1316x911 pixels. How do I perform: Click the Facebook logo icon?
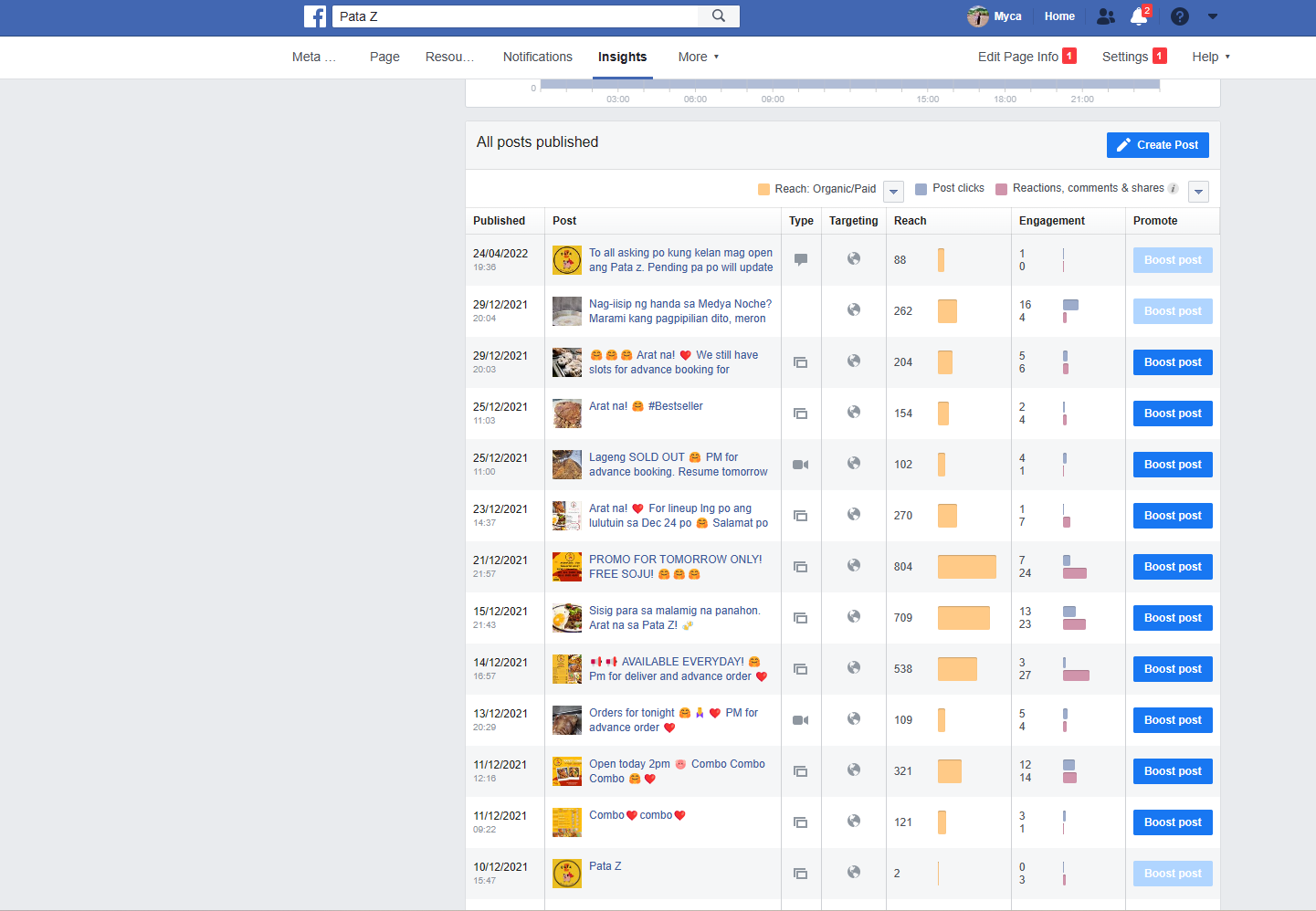pos(315,16)
